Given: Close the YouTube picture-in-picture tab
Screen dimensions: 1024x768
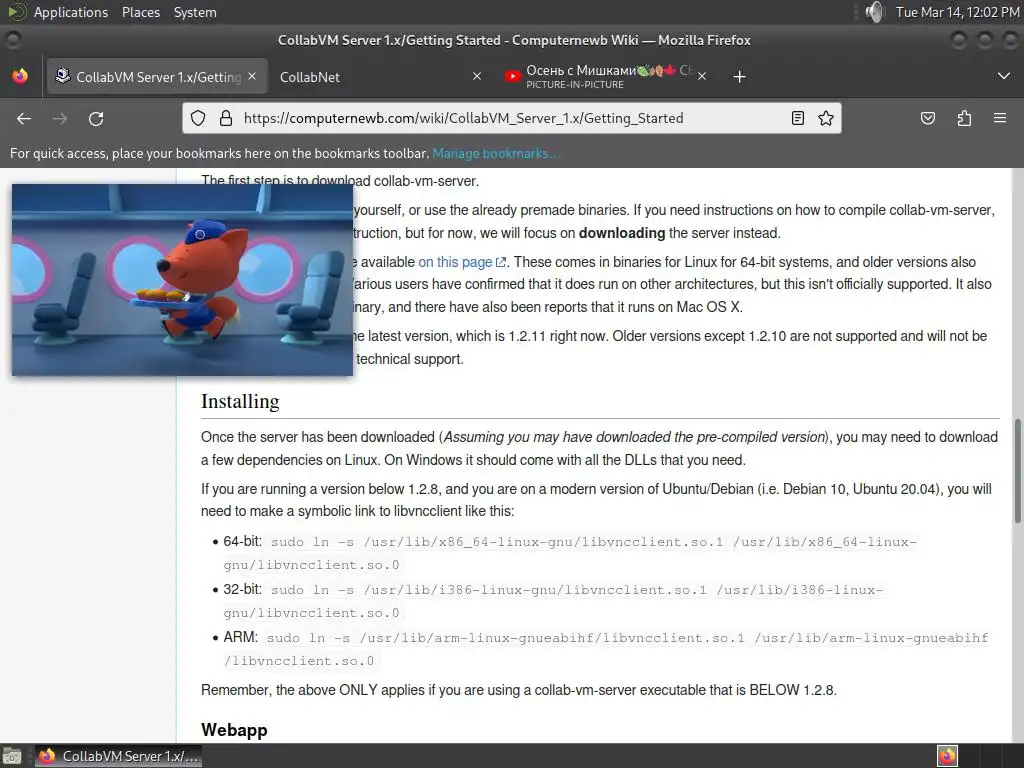Looking at the screenshot, I should pyautogui.click(x=702, y=76).
